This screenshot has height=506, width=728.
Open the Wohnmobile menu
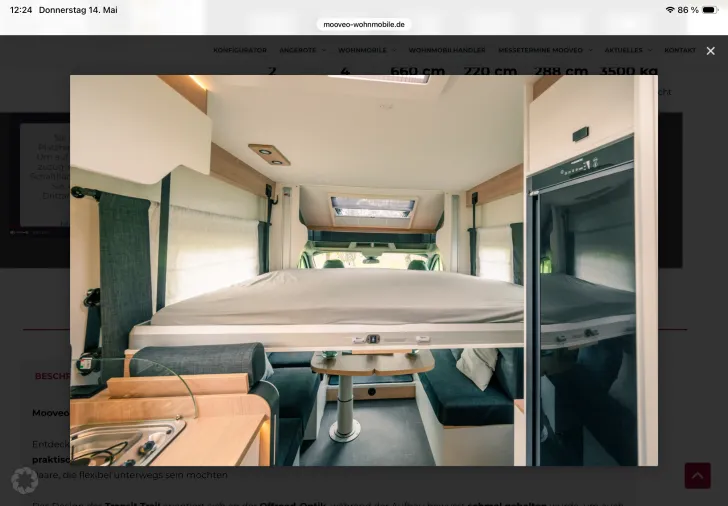tap(362, 50)
